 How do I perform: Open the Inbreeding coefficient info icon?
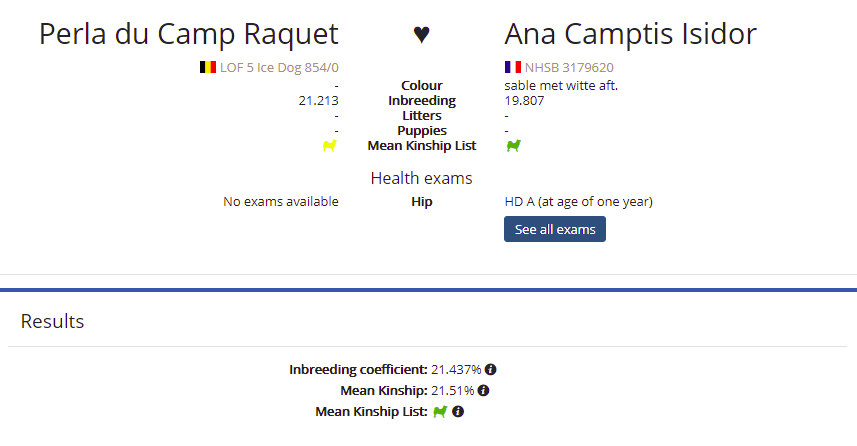click(x=490, y=369)
